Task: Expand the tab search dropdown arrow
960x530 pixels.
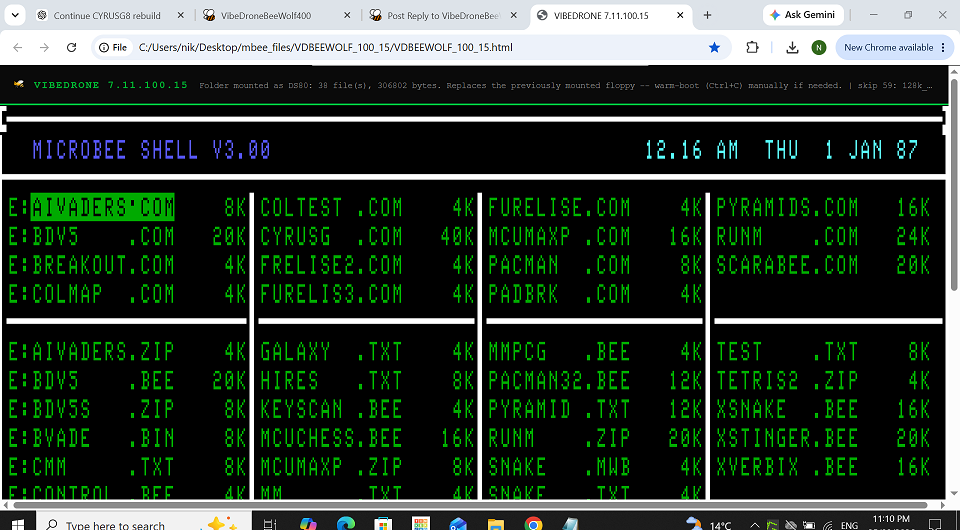Action: [x=15, y=15]
